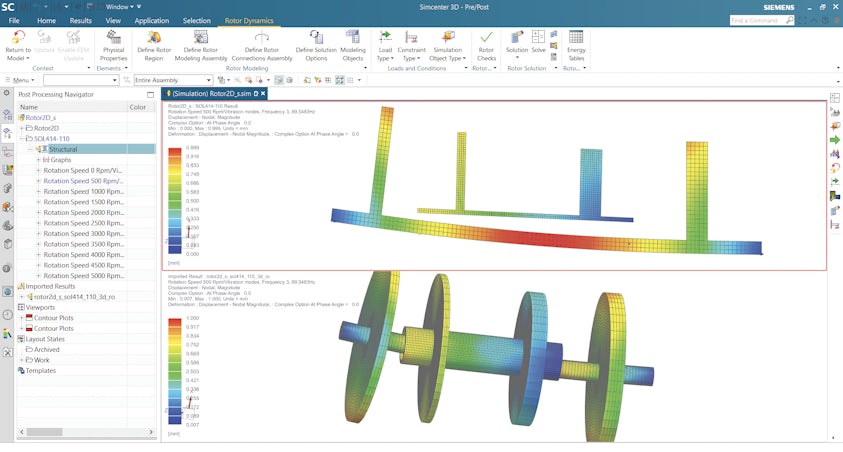Switch to the Home tab
This screenshot has width=843, height=452.
point(46,20)
